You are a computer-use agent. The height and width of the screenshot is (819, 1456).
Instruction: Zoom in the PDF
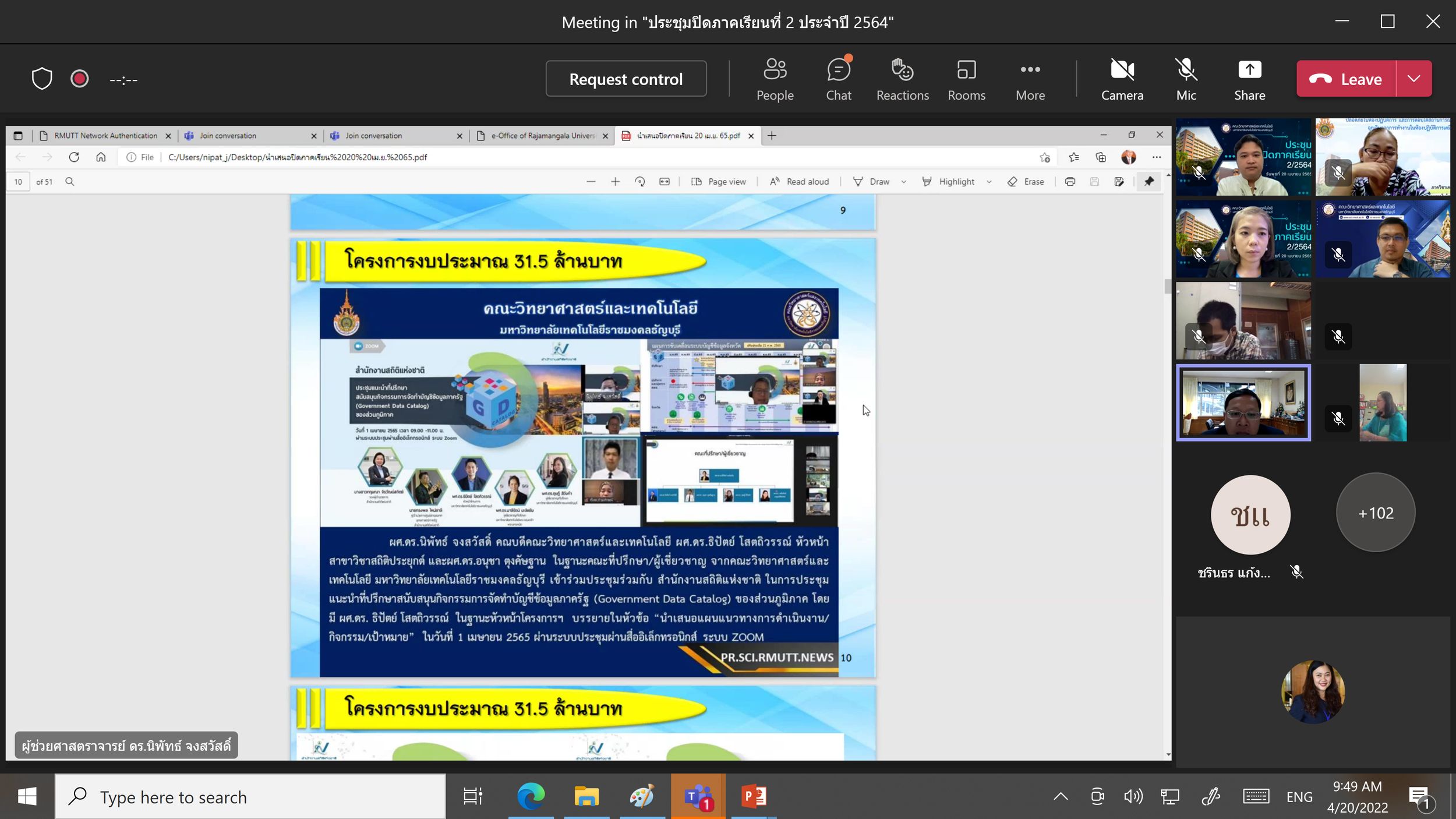(x=615, y=182)
